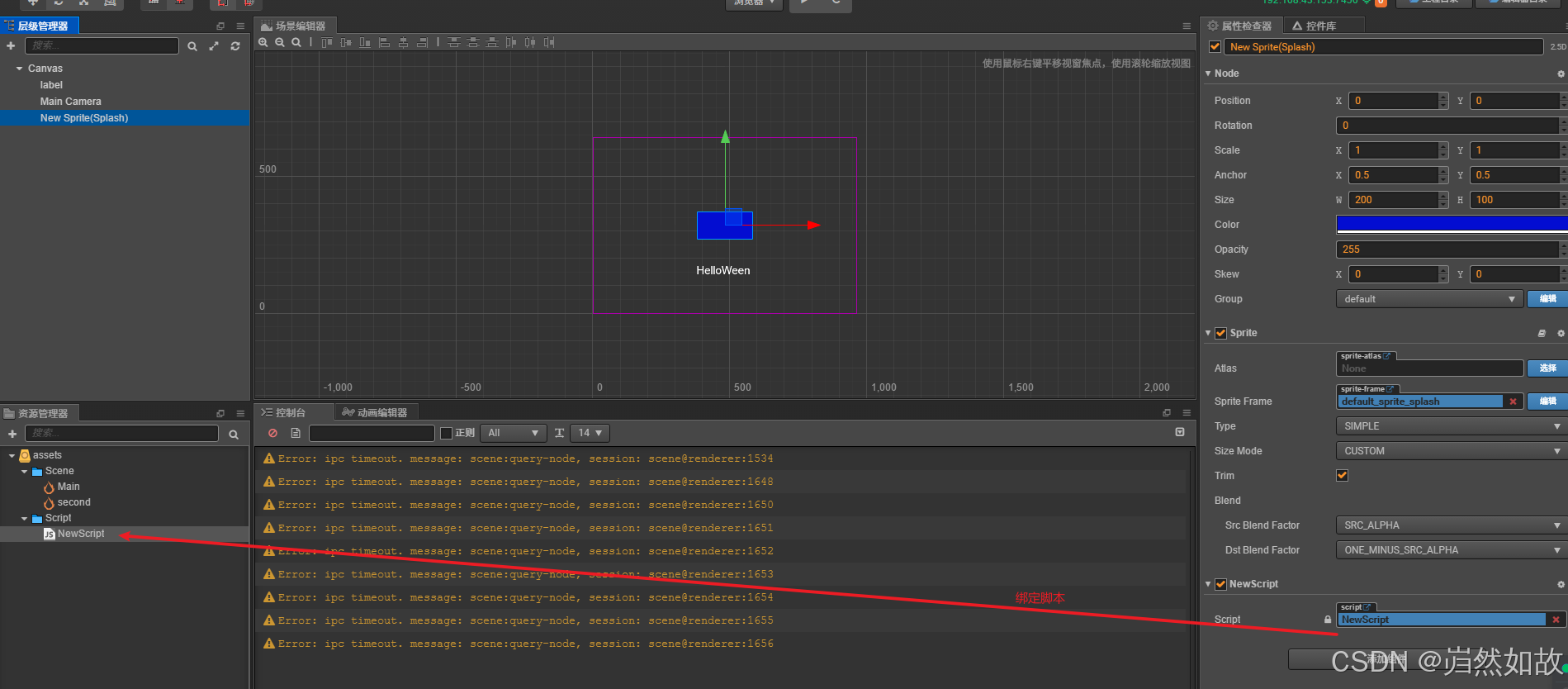Viewport: 1568px width, 689px height.
Task: Switch to the 动画编辑器 animation editor tab
Action: coord(375,412)
